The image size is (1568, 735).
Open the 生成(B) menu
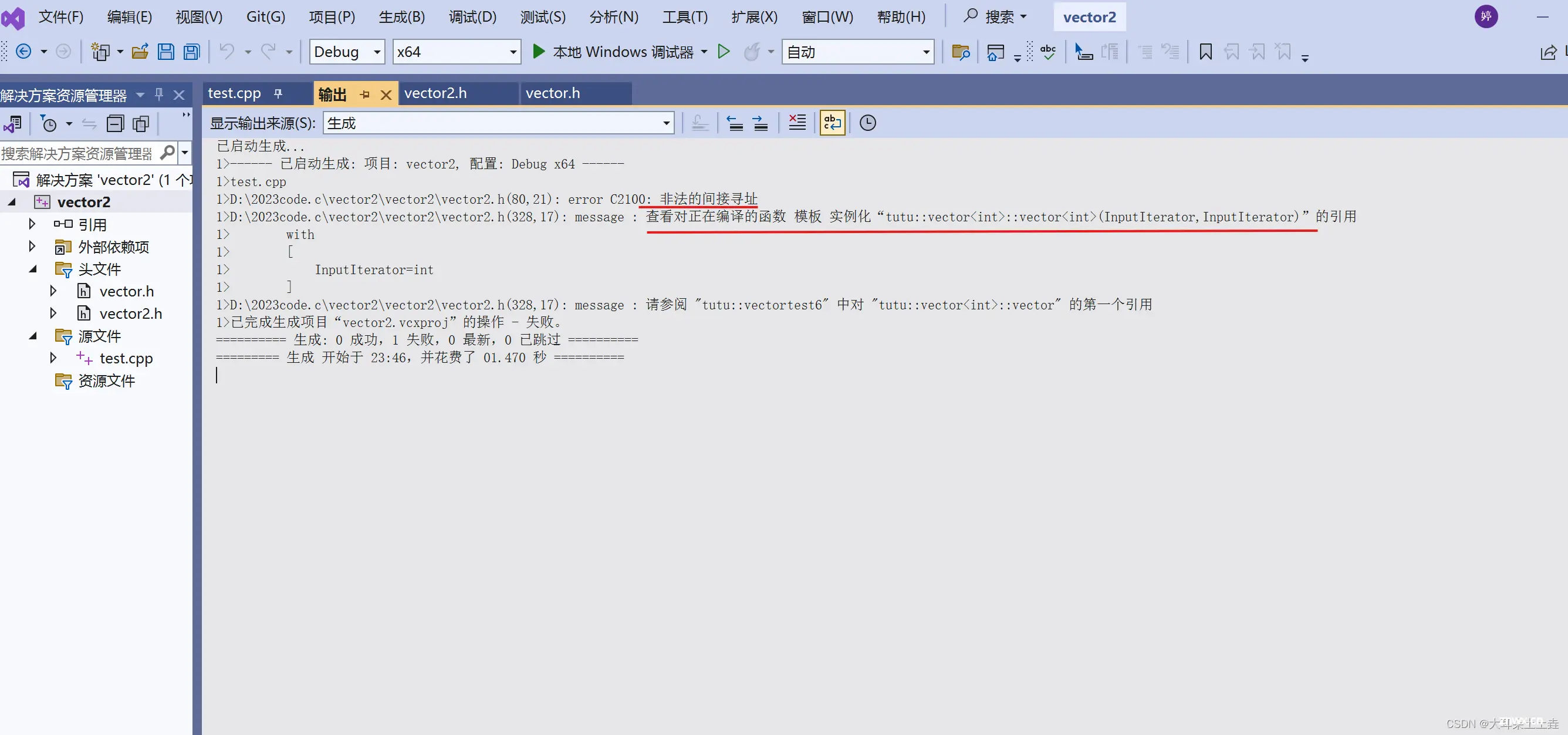(402, 16)
